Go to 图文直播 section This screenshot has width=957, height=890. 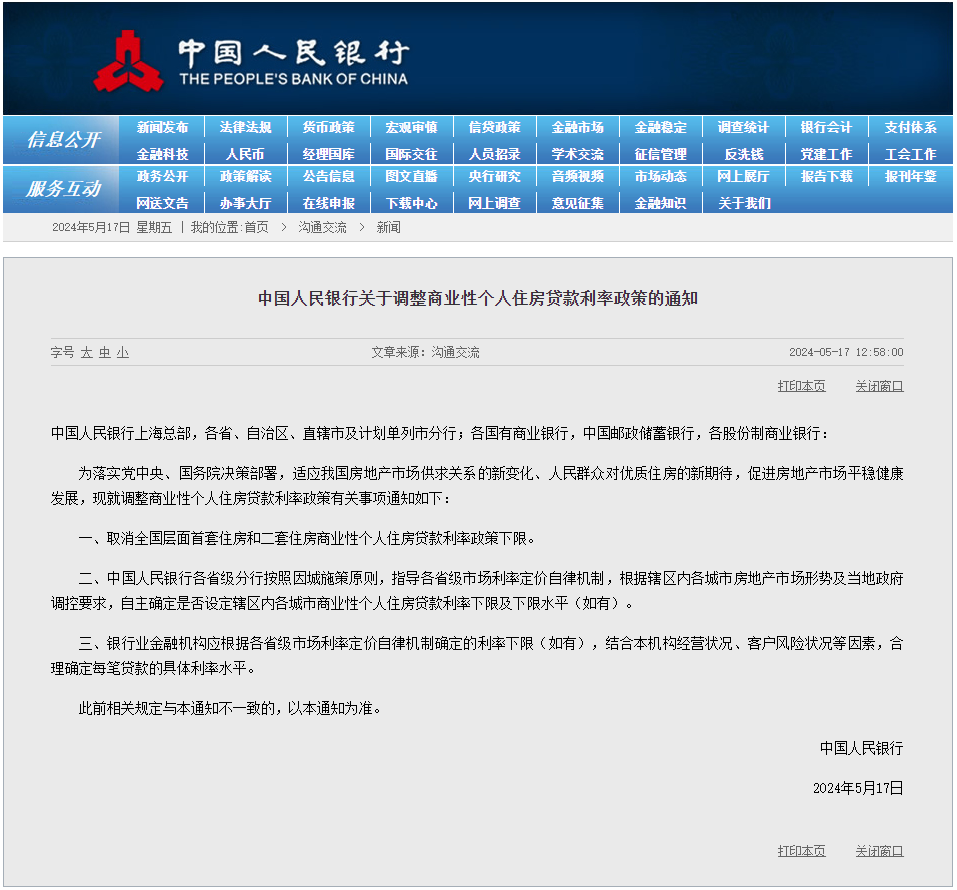411,176
